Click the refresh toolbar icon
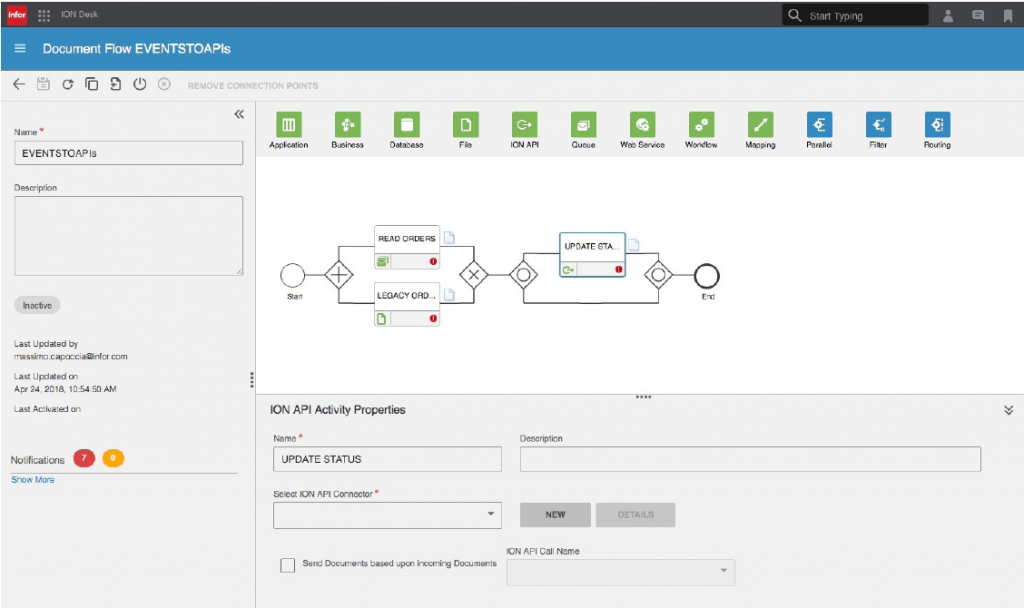1024x608 pixels. click(67, 84)
